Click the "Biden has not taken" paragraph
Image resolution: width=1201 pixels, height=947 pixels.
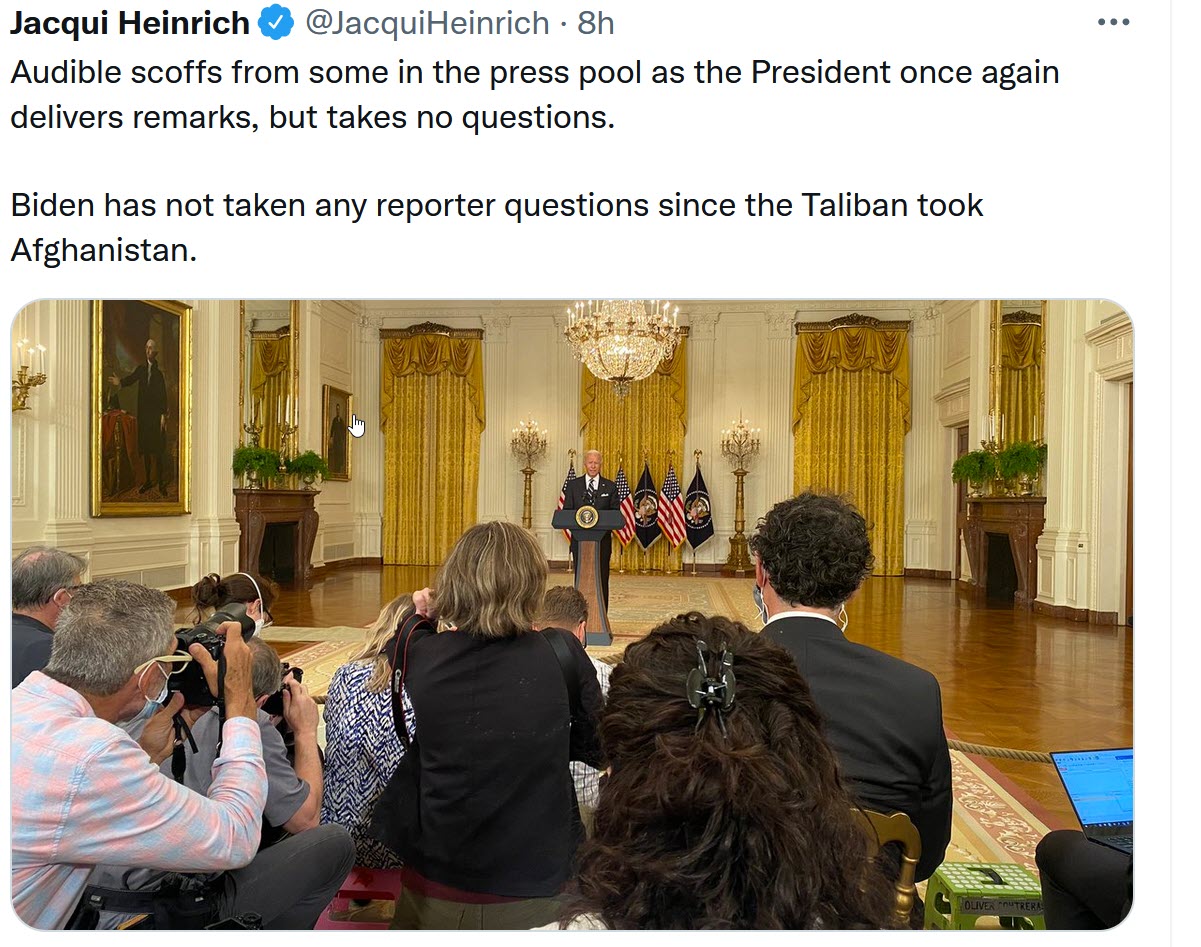tap(497, 227)
